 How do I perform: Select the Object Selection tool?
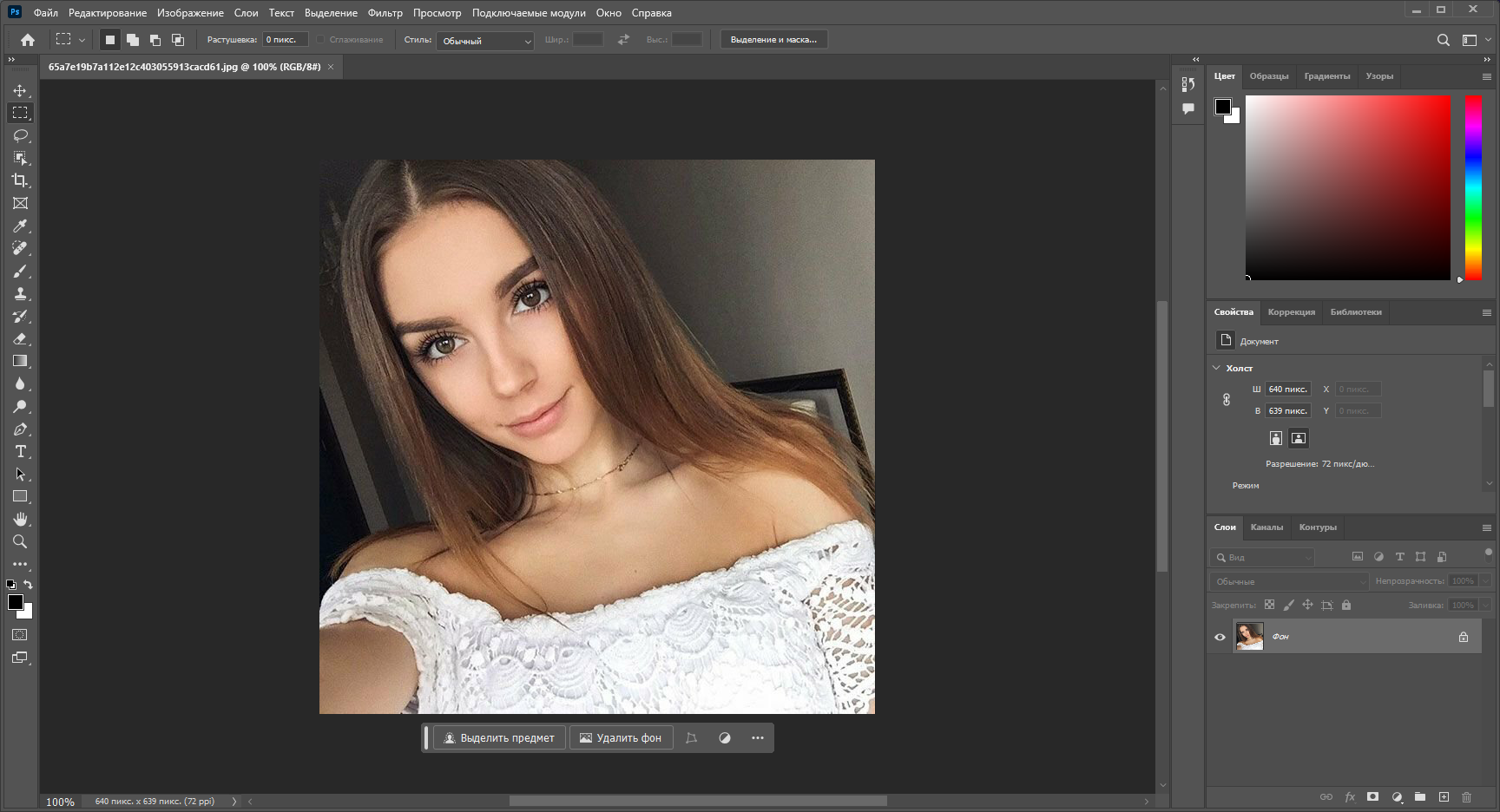tap(20, 158)
